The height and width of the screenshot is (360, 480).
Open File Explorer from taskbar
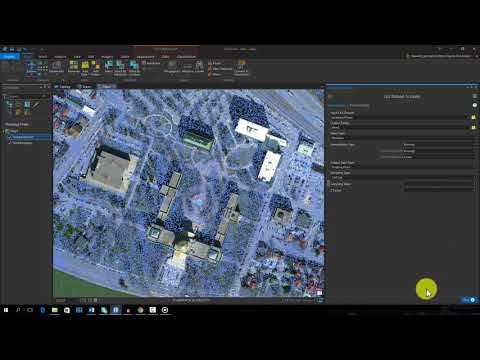click(55, 310)
